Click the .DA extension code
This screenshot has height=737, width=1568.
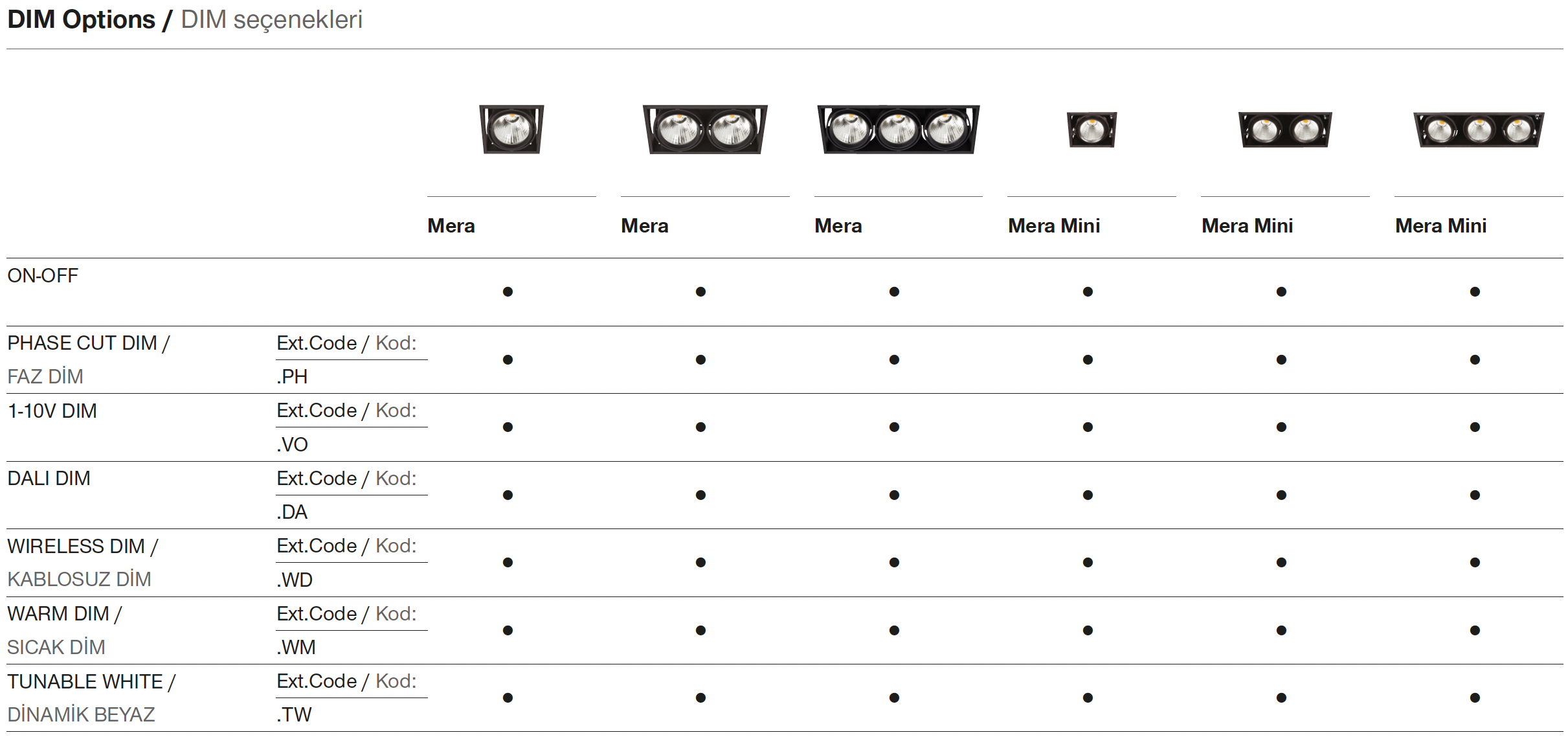pyautogui.click(x=292, y=512)
